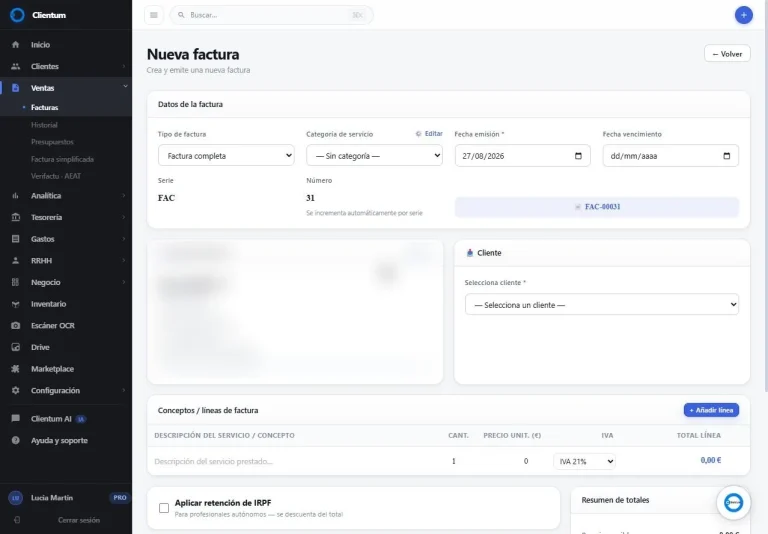The image size is (768, 534).
Task: Open Verifactu - AEAT submenu item
Action: coord(56,176)
